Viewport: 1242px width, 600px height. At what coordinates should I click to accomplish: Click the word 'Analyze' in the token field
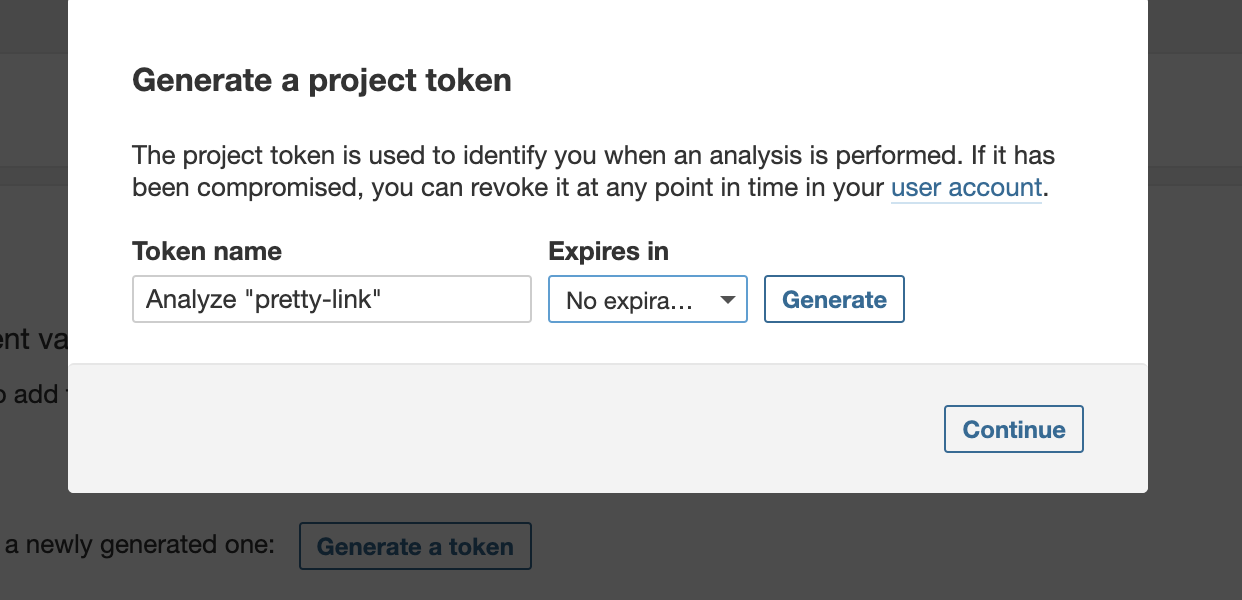[x=191, y=299]
